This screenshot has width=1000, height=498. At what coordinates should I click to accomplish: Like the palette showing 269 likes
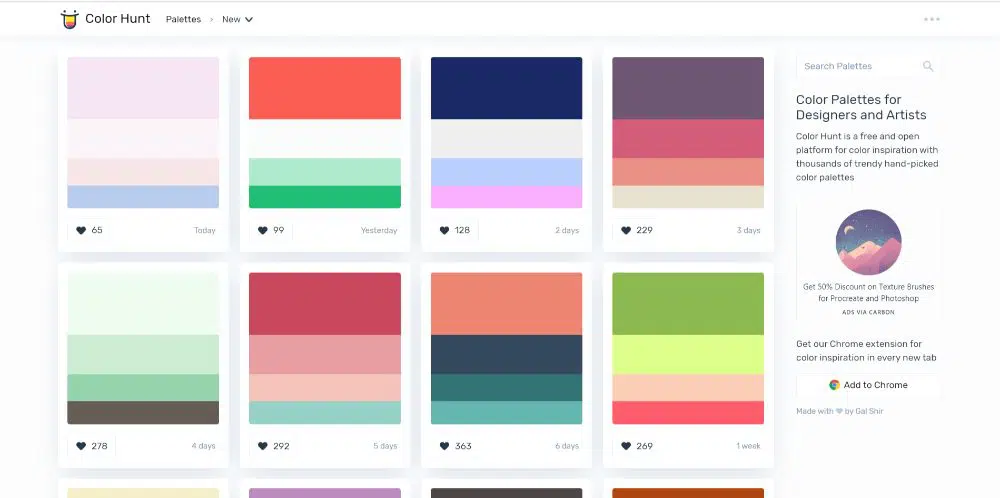pos(626,446)
